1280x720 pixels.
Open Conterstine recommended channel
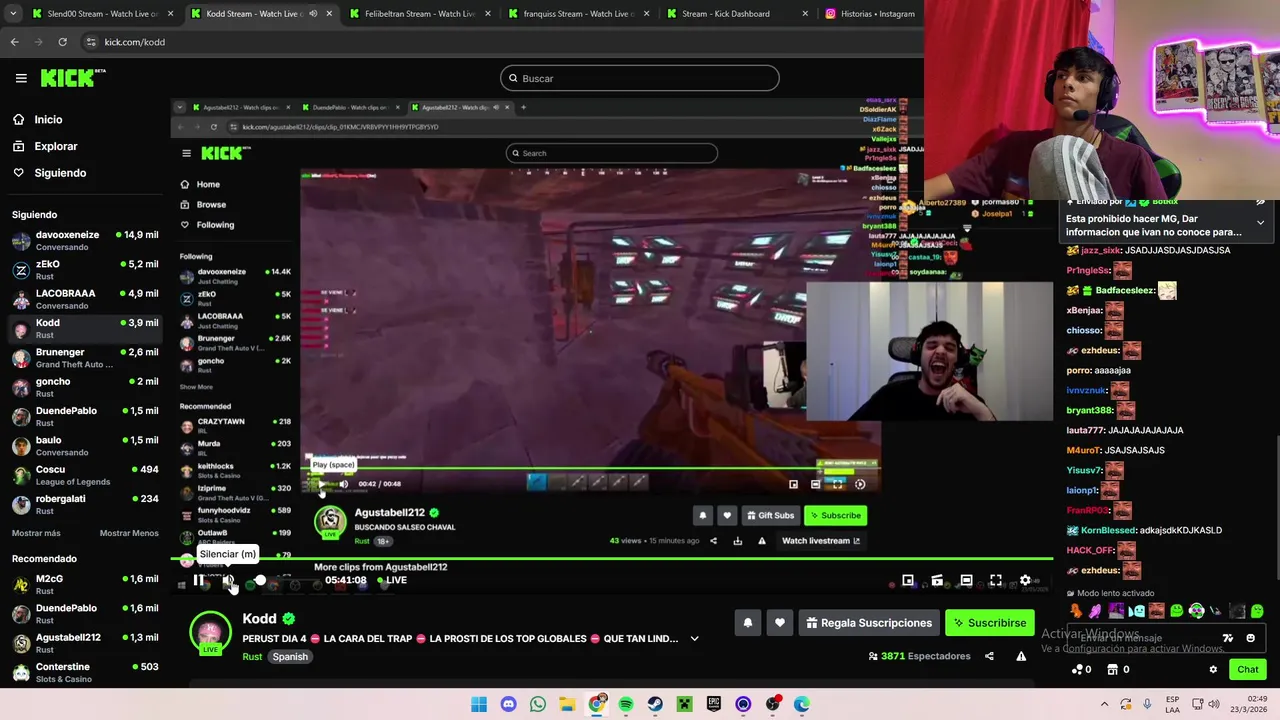85,672
